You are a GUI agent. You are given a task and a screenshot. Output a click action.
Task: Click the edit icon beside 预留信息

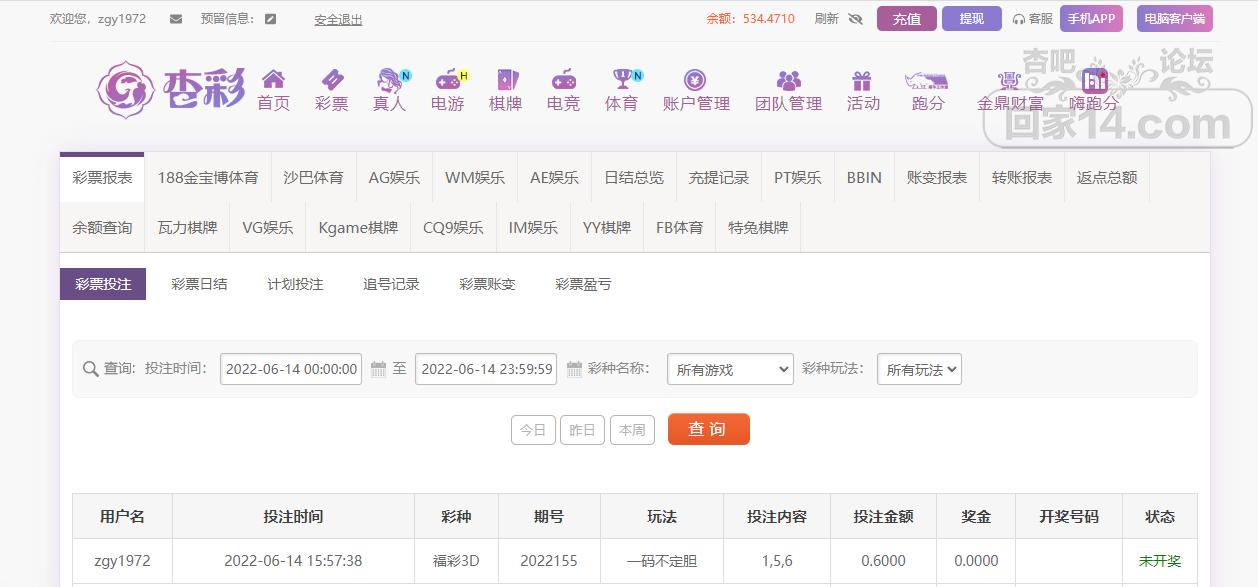coord(270,19)
